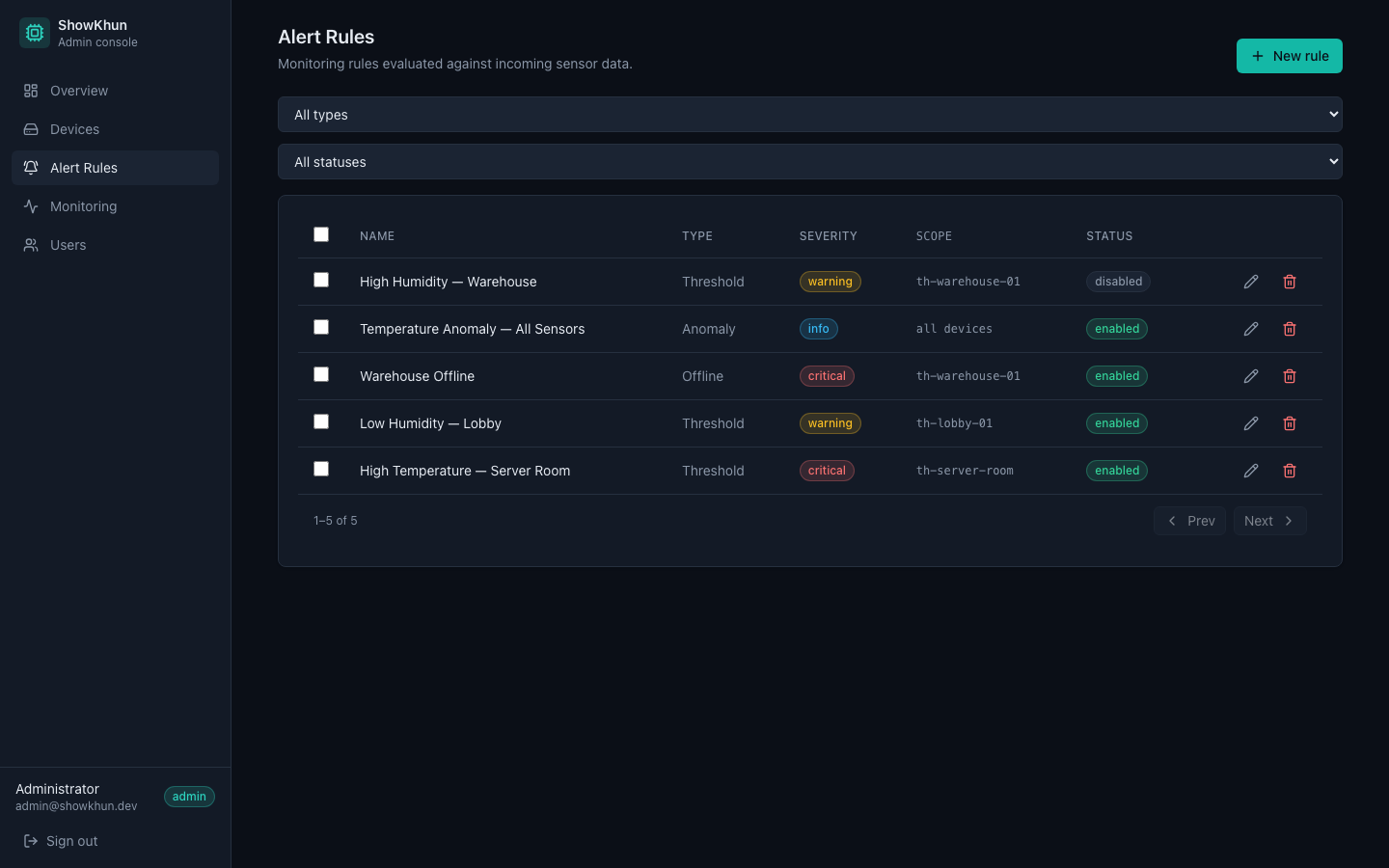Screen dimensions: 1389x868
Task: Check the High Temperature — Server Room checkbox
Action: (x=321, y=469)
